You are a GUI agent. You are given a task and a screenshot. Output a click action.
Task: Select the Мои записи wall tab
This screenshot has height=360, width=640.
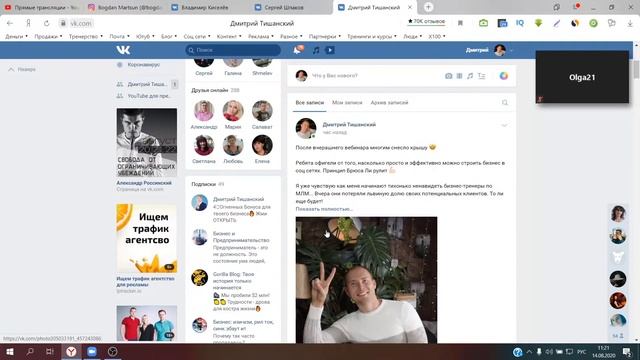tap(347, 102)
